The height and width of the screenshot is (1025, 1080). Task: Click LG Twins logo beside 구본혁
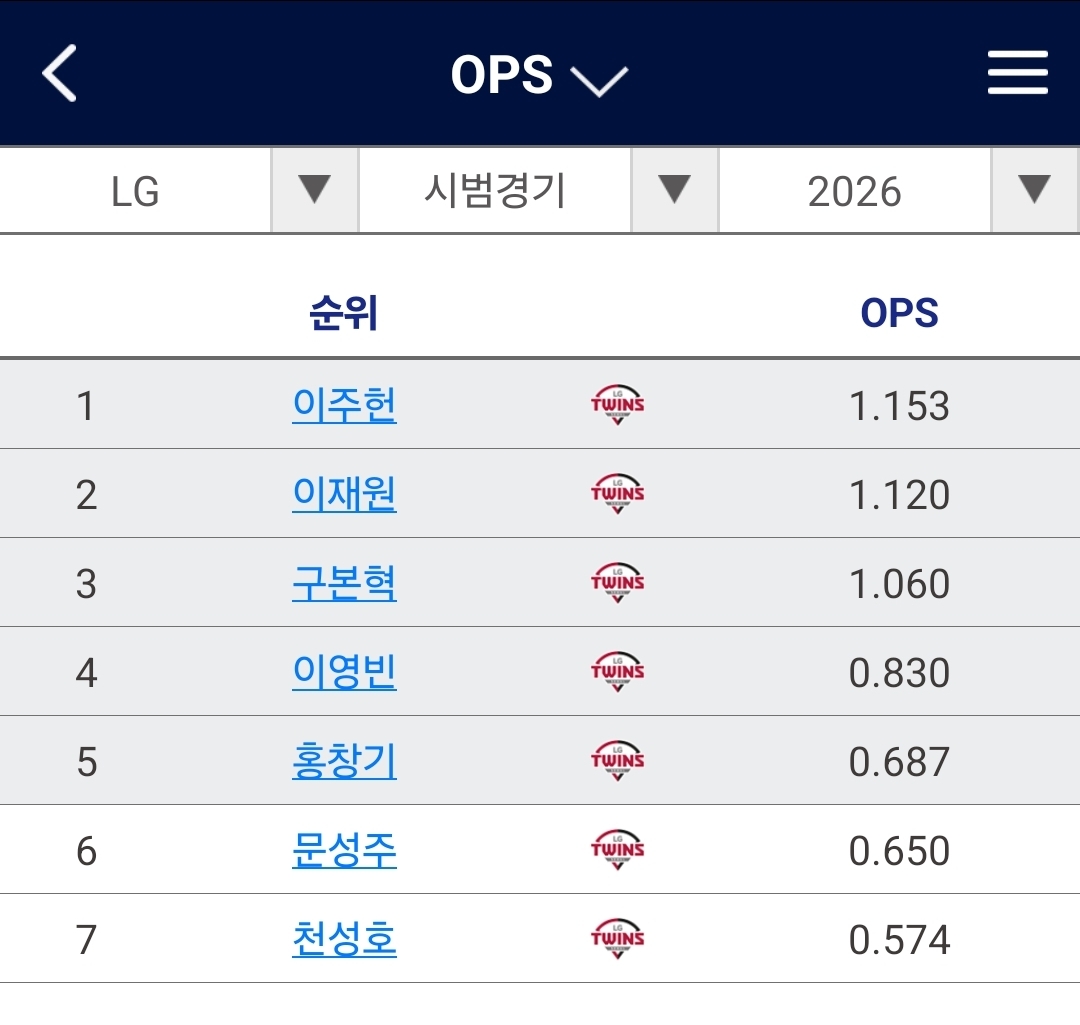point(617,583)
